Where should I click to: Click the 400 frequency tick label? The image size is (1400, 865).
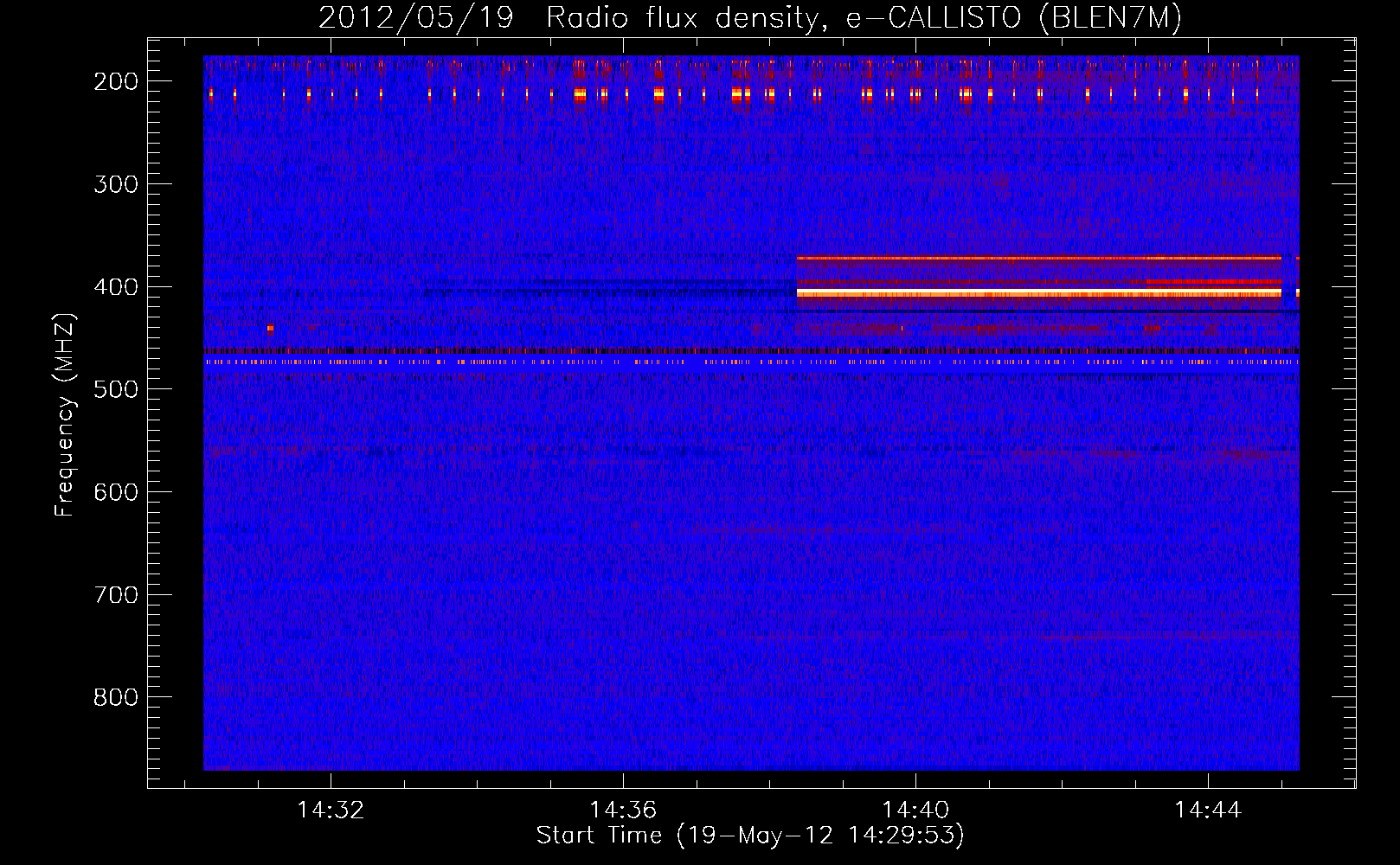(116, 287)
